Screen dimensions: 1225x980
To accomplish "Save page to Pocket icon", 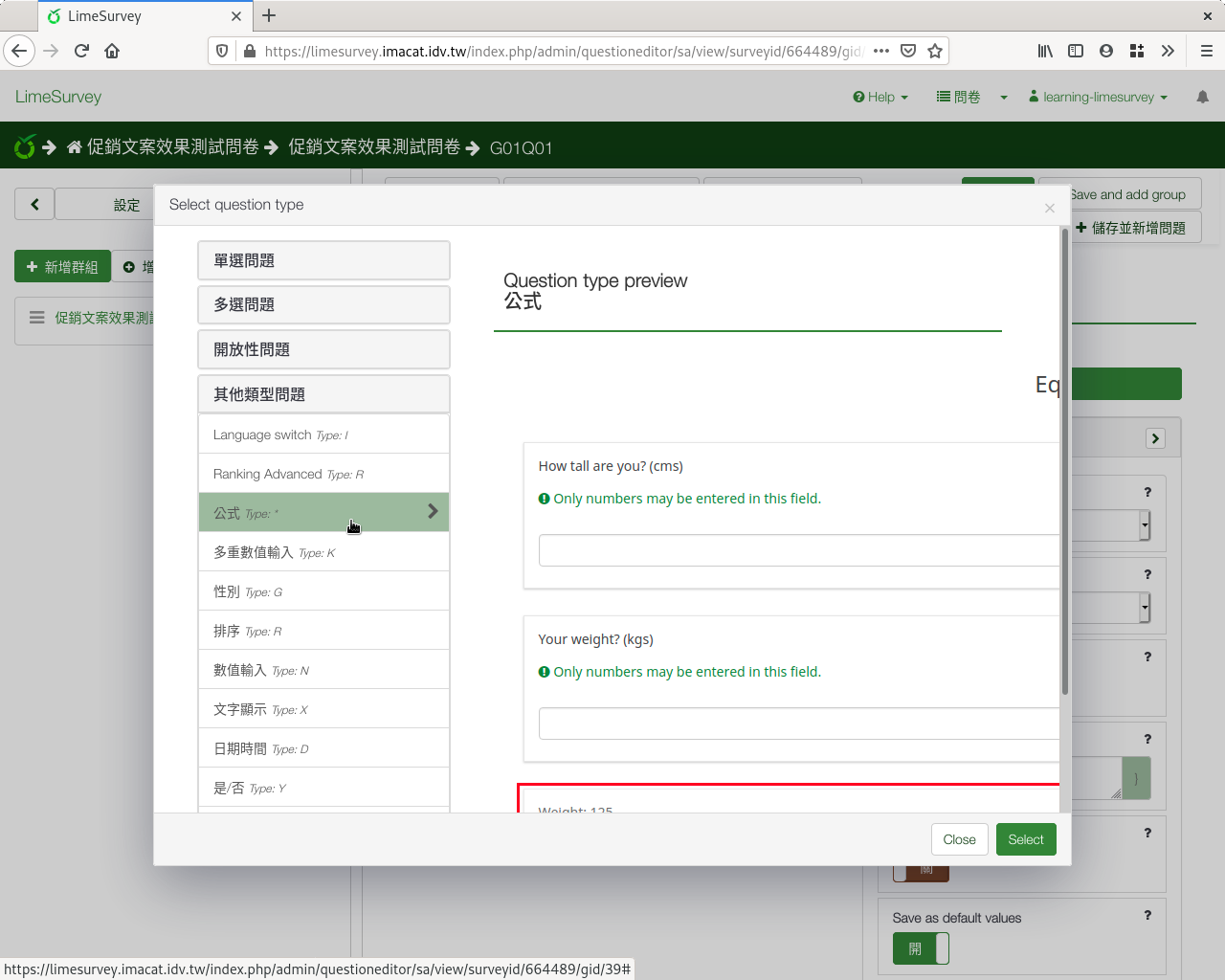I will click(908, 51).
